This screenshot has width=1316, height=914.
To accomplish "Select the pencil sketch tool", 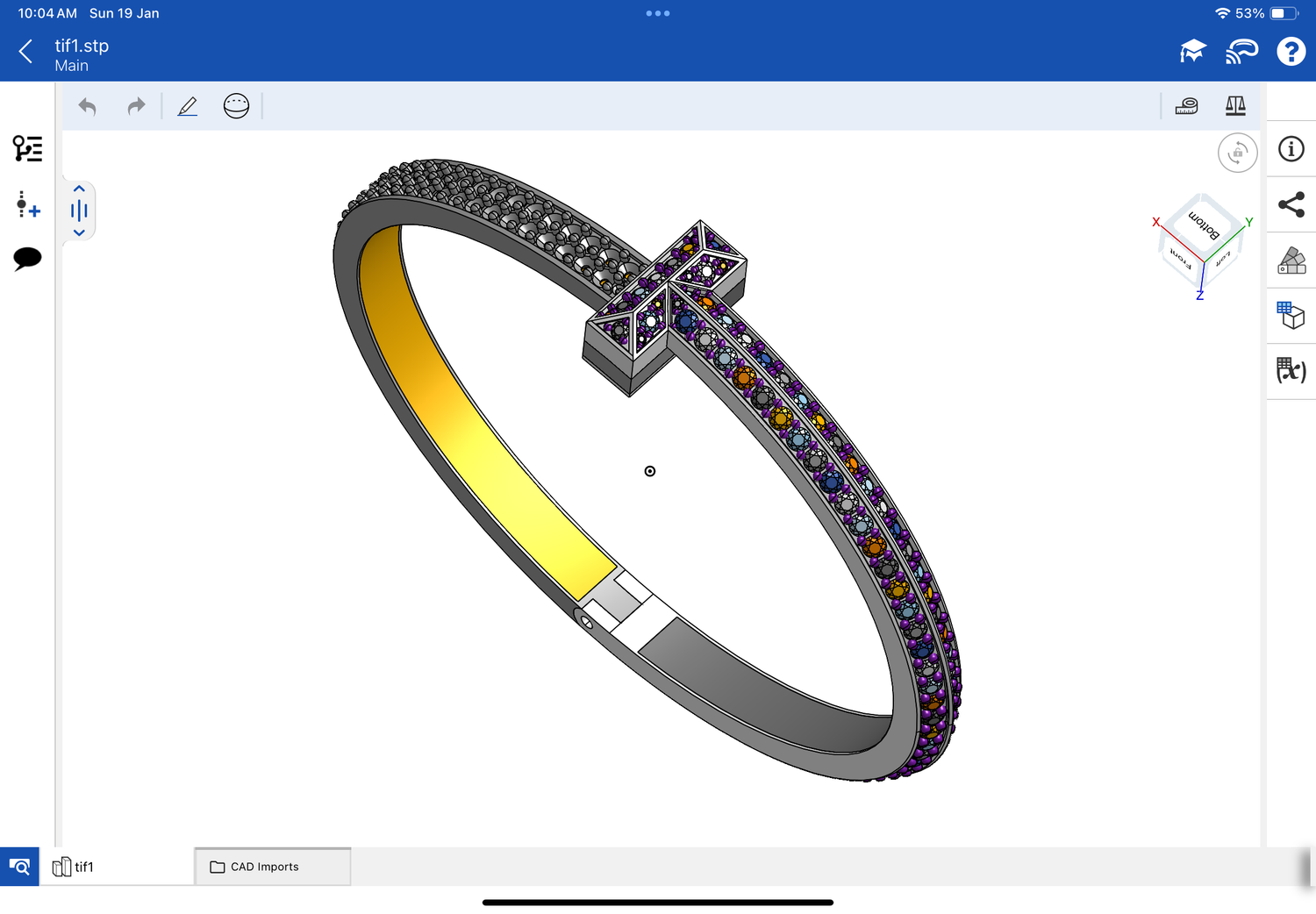I will [x=188, y=106].
